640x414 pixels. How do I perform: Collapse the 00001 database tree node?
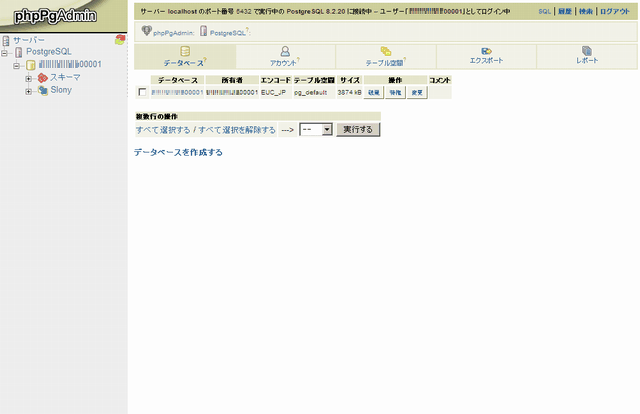16,65
